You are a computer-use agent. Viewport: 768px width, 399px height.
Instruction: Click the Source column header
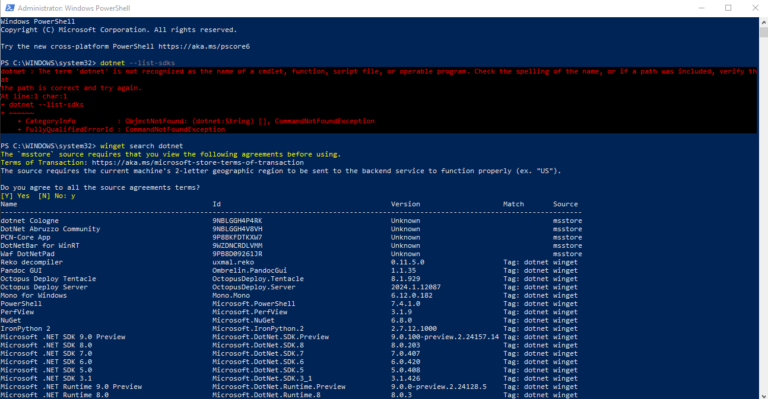pyautogui.click(x=565, y=204)
